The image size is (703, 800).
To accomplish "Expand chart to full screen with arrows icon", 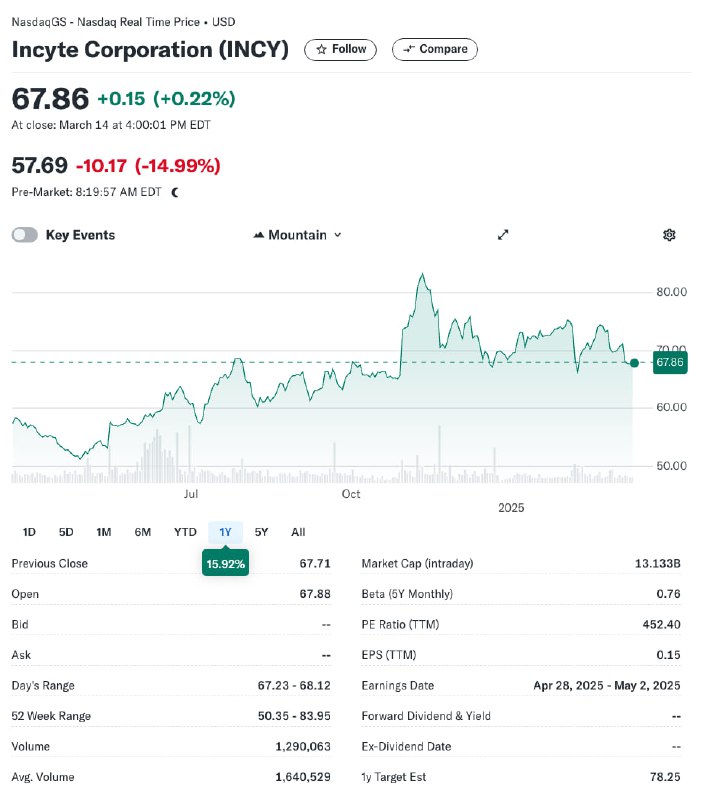I will 503,235.
